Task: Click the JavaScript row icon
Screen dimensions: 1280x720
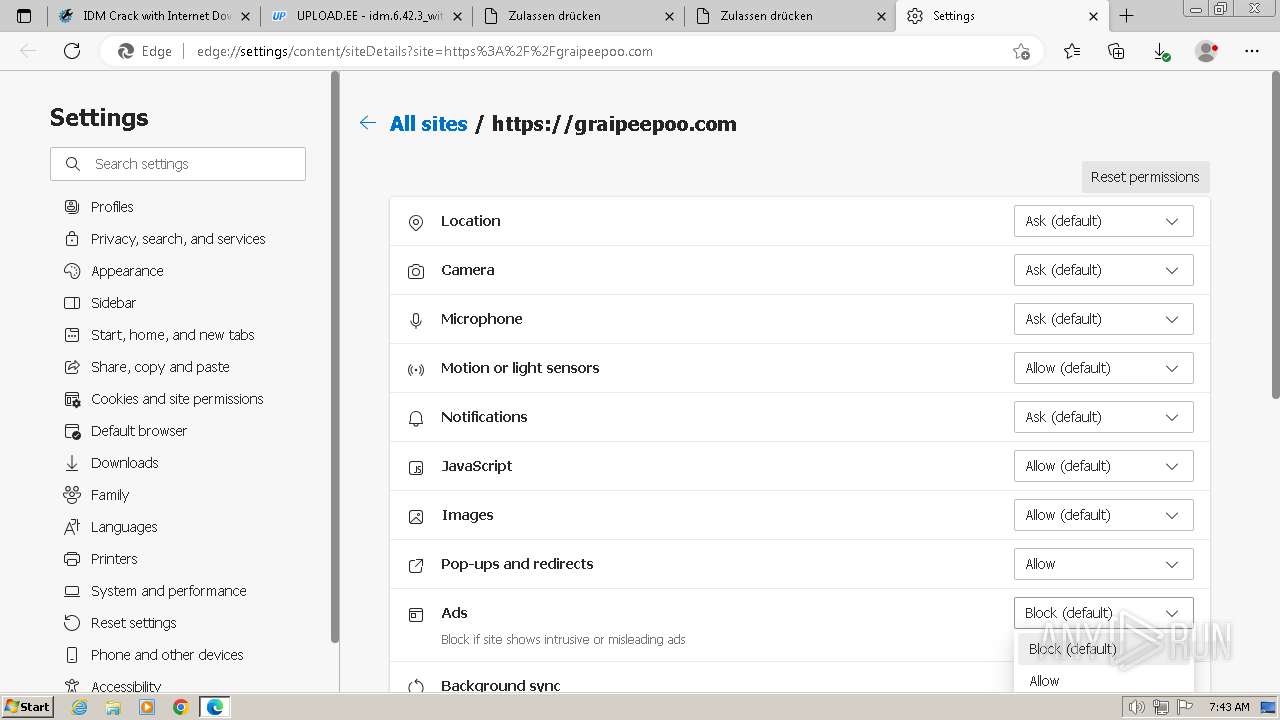Action: click(416, 467)
